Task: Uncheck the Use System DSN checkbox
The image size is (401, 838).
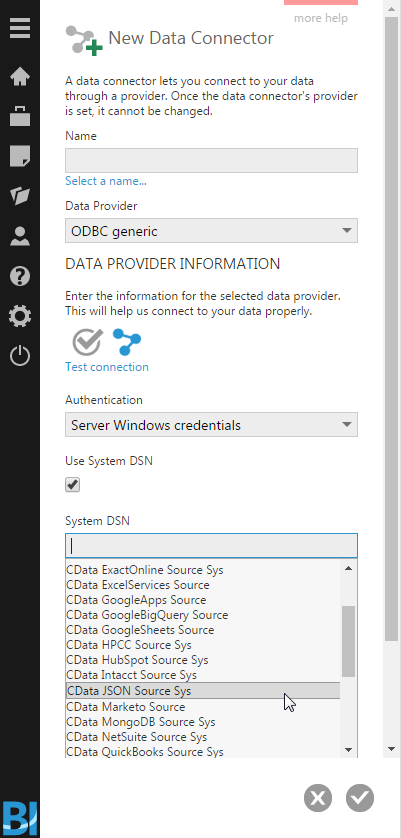Action: coord(72,485)
